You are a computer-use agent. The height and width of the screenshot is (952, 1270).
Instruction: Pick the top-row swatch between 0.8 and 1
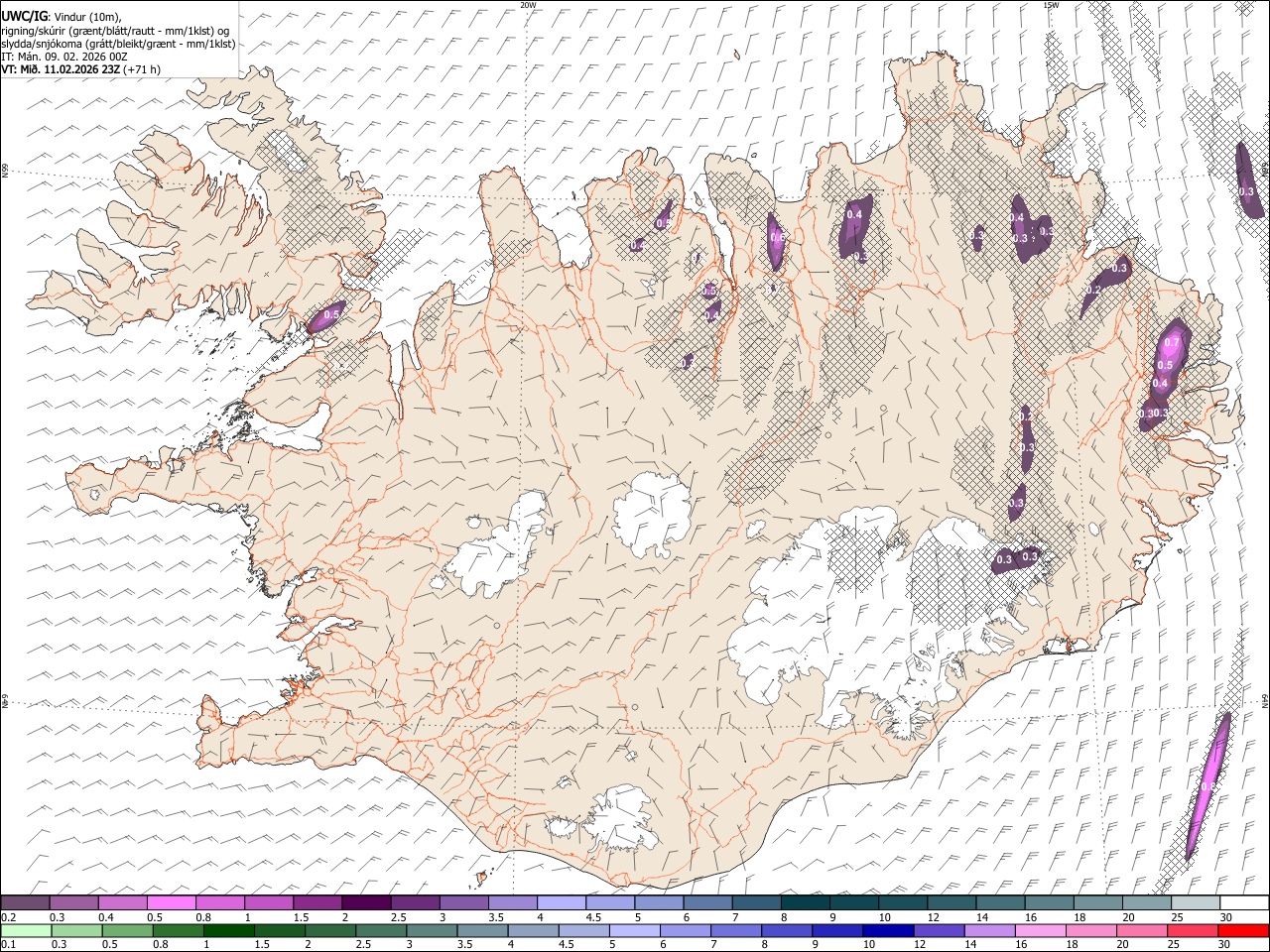coord(220,903)
